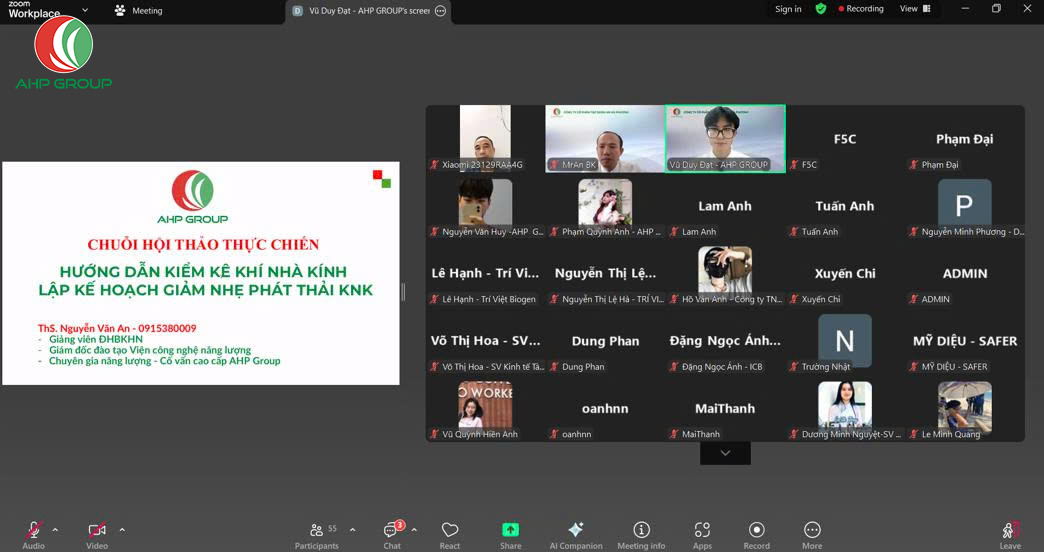Viewport: 1044px width, 552px height.
Task: Open video options chevron next to Video
Action: tap(122, 530)
